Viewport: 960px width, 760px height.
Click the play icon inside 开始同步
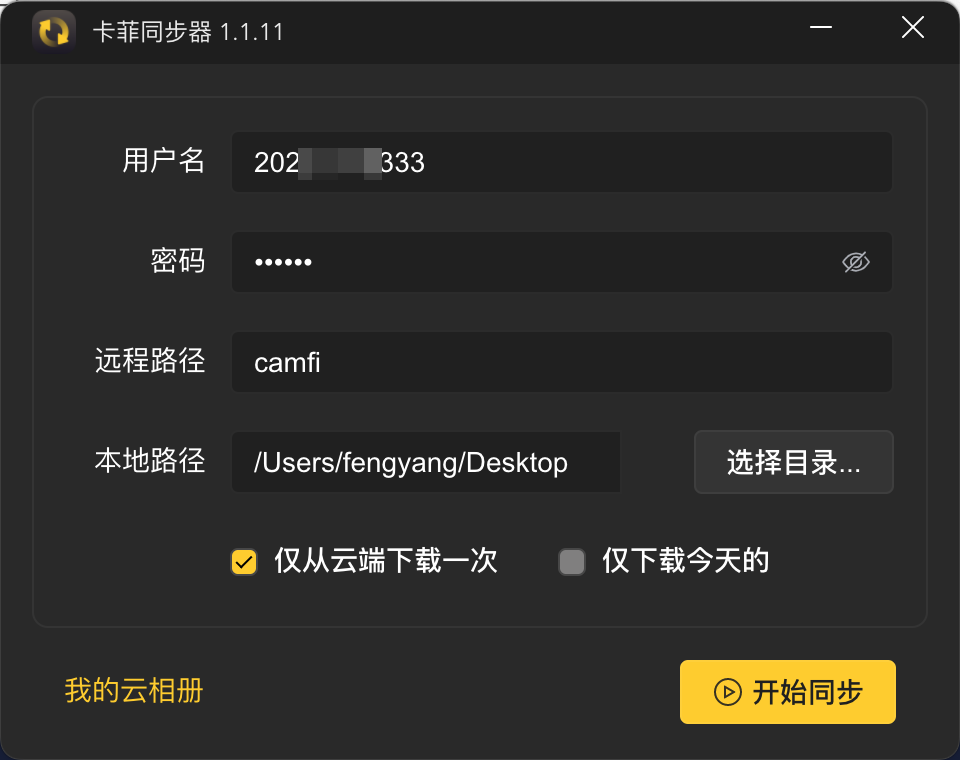point(727,692)
